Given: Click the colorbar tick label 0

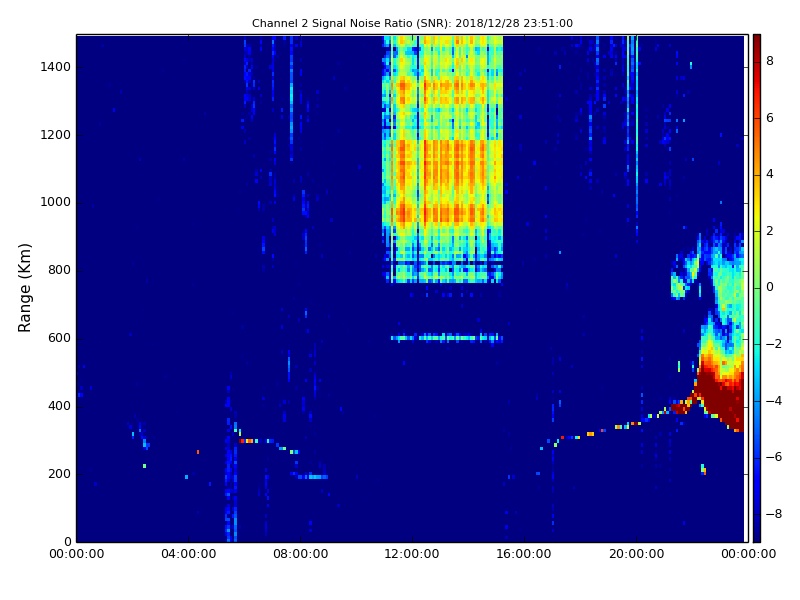Looking at the screenshot, I should coord(770,287).
